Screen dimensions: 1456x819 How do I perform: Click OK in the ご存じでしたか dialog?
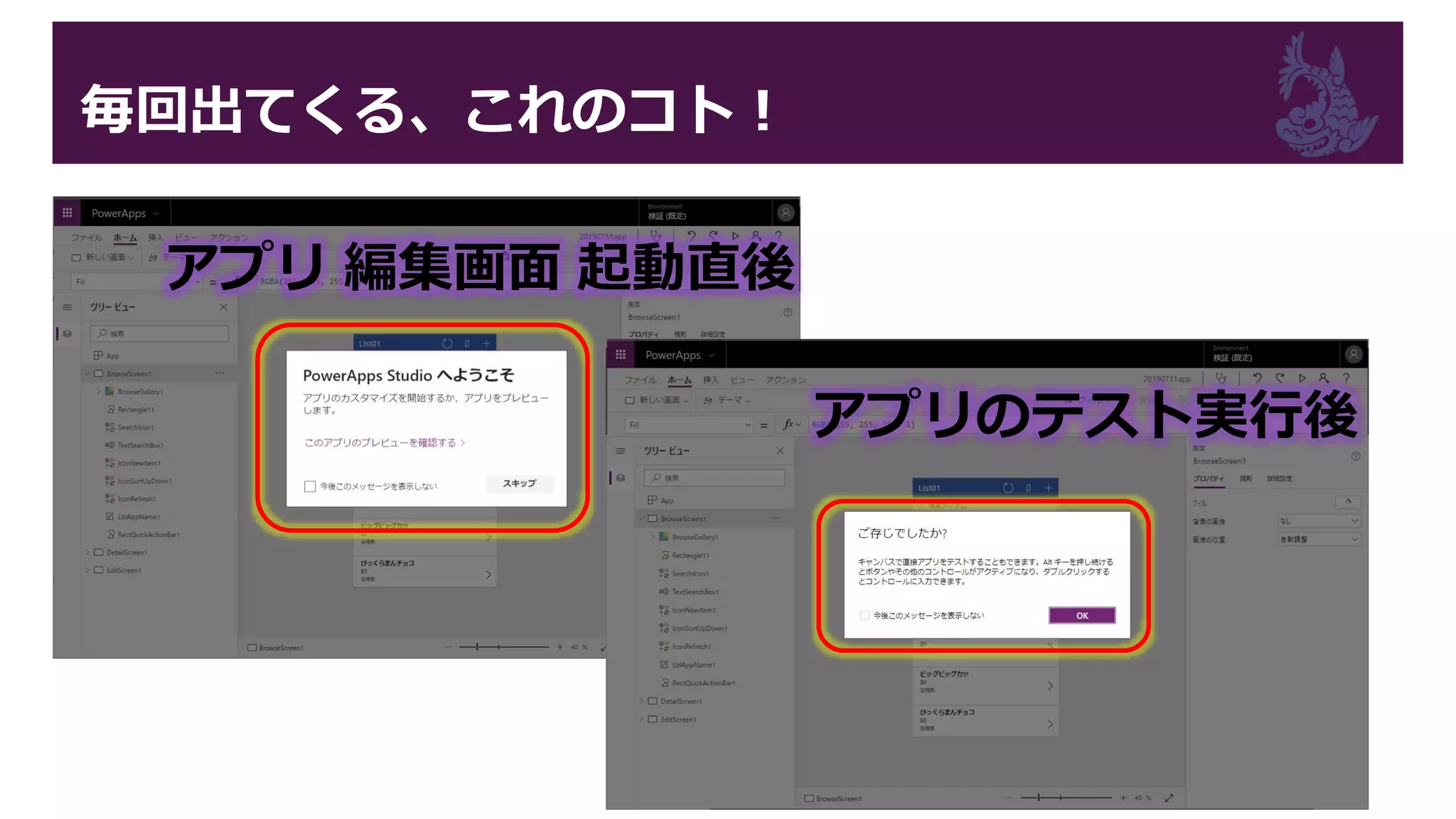(x=1082, y=616)
